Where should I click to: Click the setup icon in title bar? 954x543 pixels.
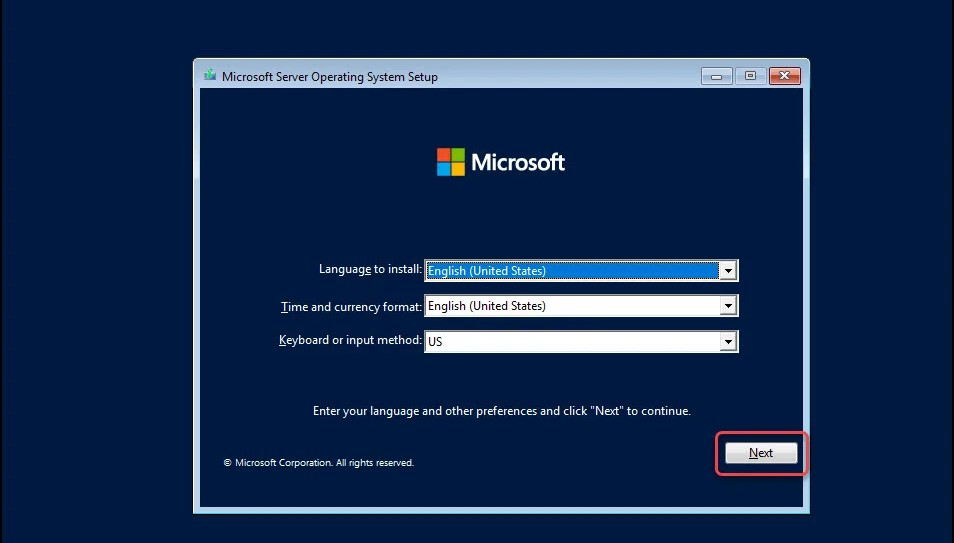click(210, 75)
